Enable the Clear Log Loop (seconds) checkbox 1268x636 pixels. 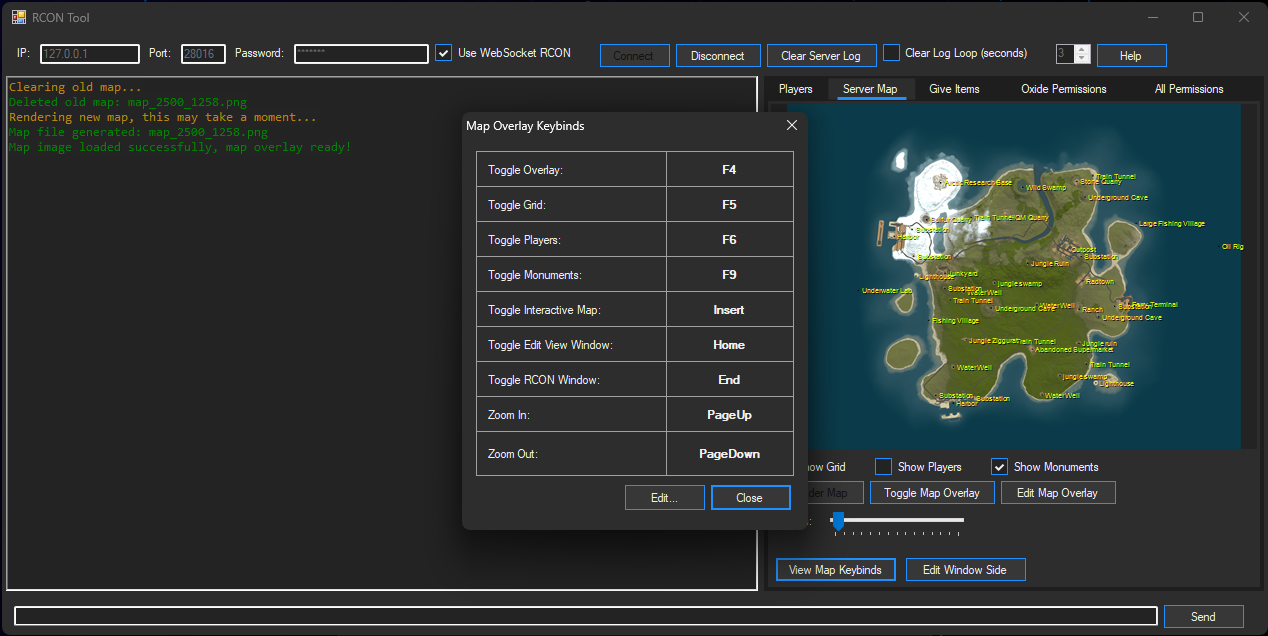click(x=892, y=53)
